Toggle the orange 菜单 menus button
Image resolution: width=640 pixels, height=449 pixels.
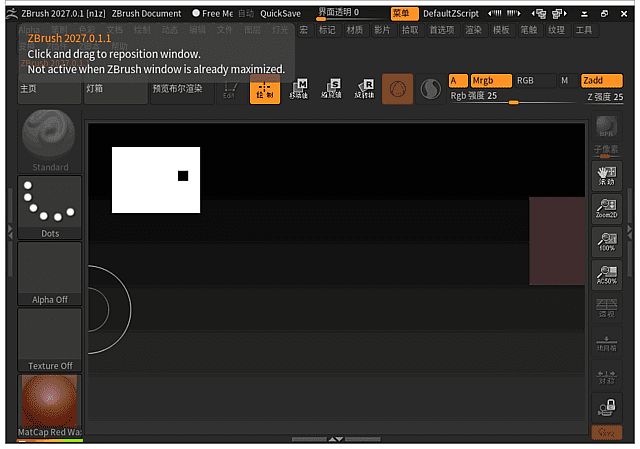tap(404, 13)
